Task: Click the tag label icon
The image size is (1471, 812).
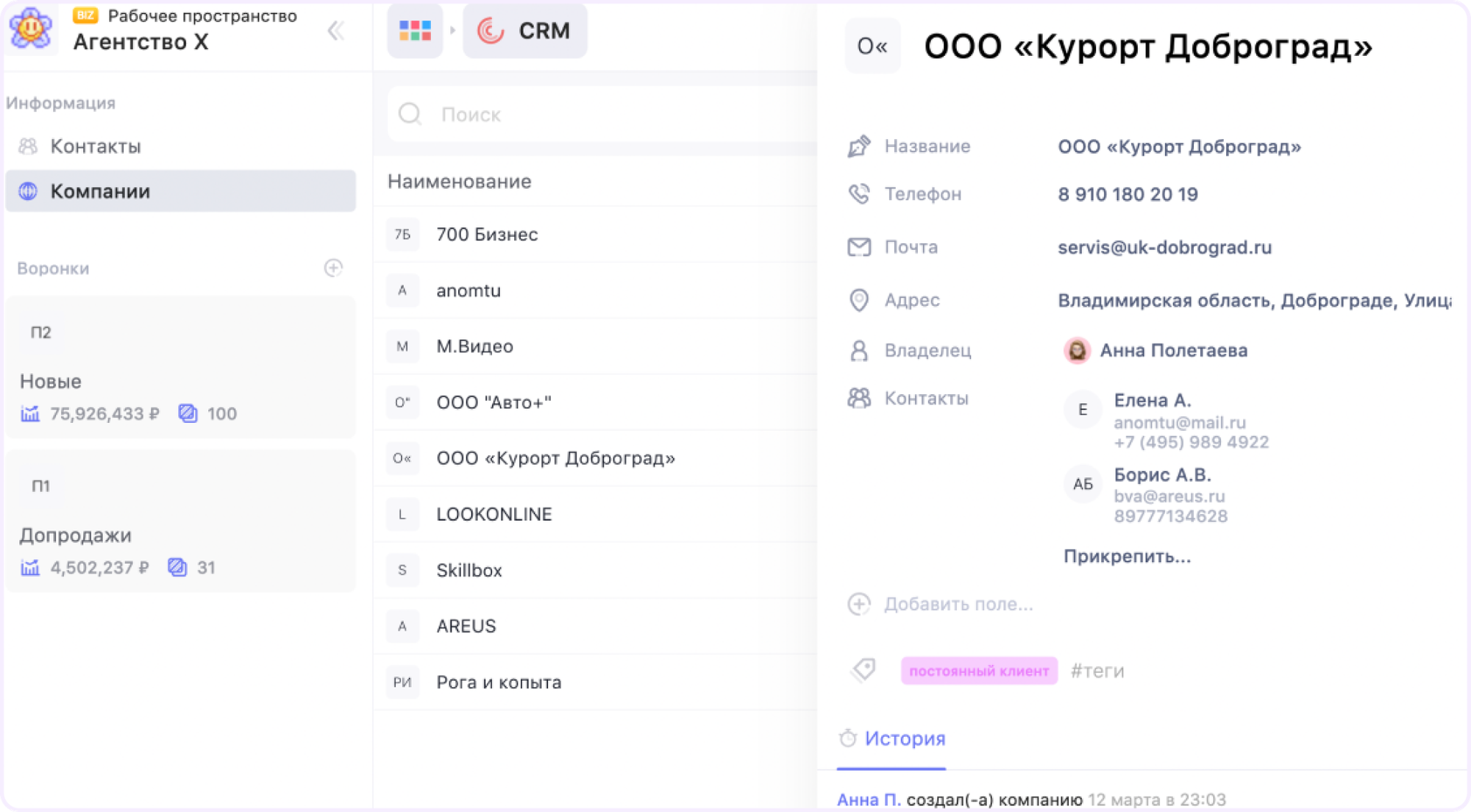Action: 863,670
